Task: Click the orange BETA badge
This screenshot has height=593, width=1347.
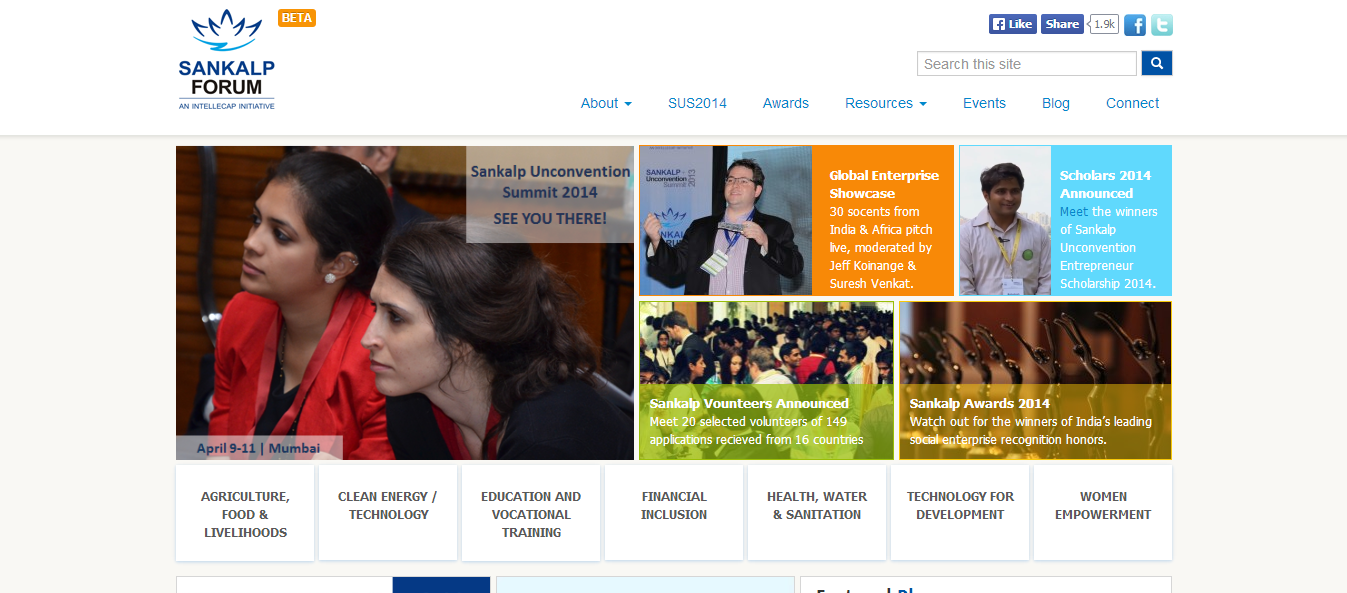Action: point(297,18)
